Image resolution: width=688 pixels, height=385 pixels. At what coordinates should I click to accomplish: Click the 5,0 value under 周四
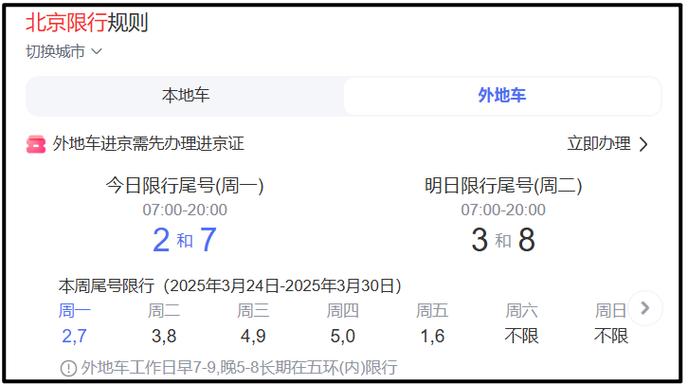point(343,336)
